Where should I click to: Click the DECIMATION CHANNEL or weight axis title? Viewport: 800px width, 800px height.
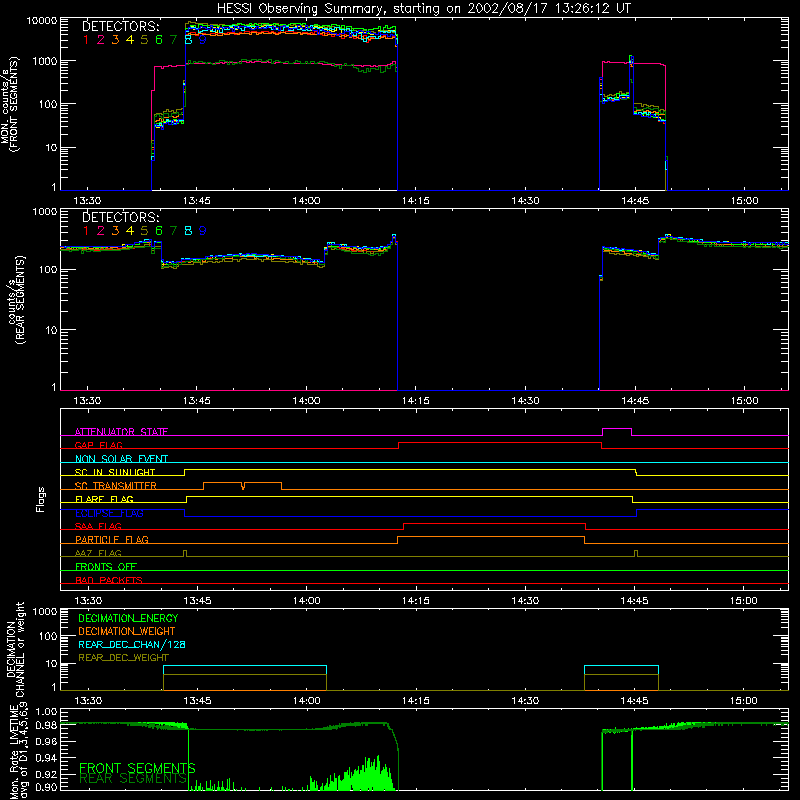point(14,650)
